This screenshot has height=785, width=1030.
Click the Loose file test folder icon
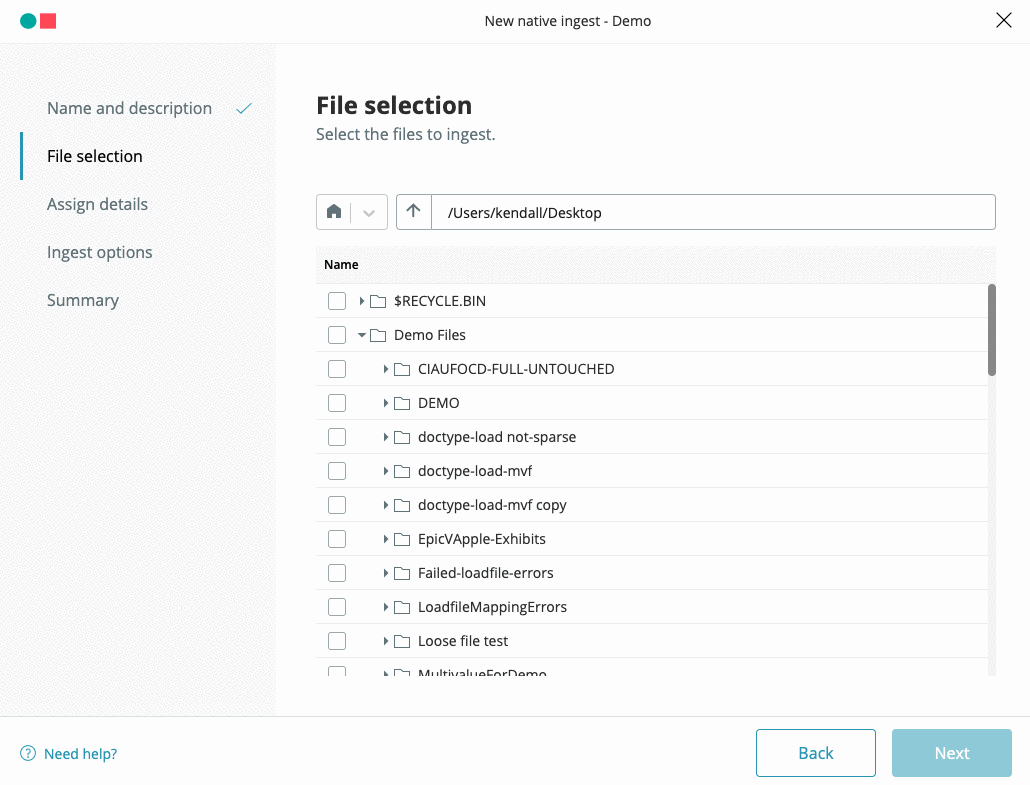coord(402,642)
